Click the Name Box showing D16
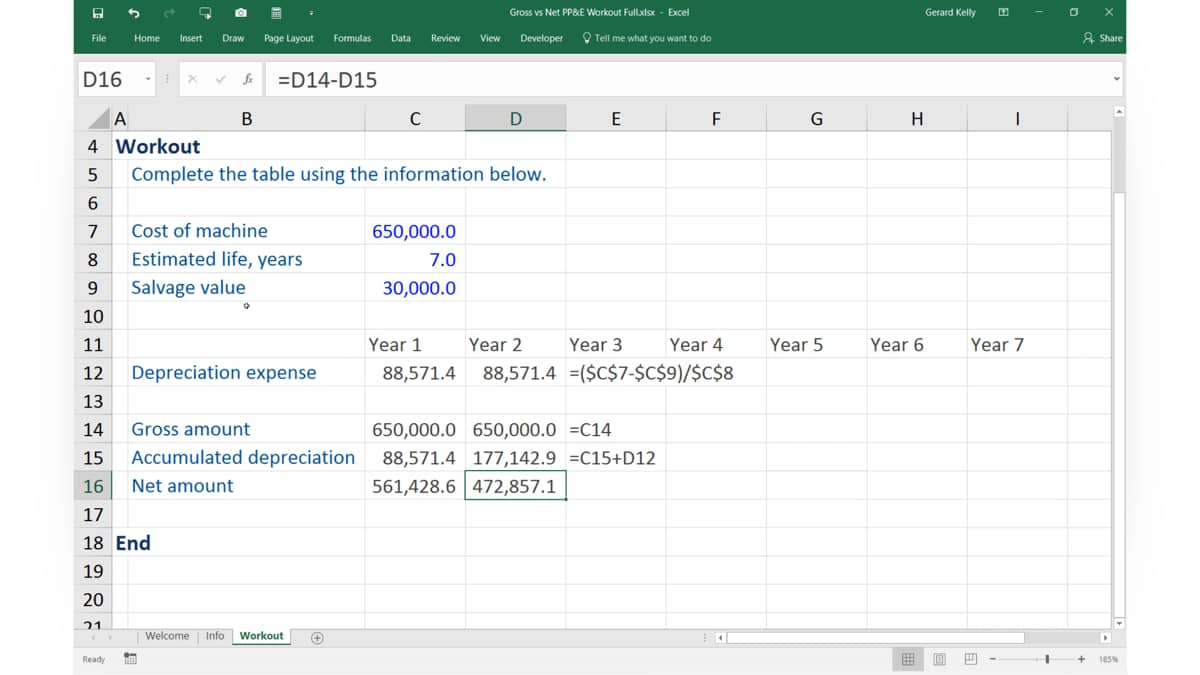 (x=108, y=80)
